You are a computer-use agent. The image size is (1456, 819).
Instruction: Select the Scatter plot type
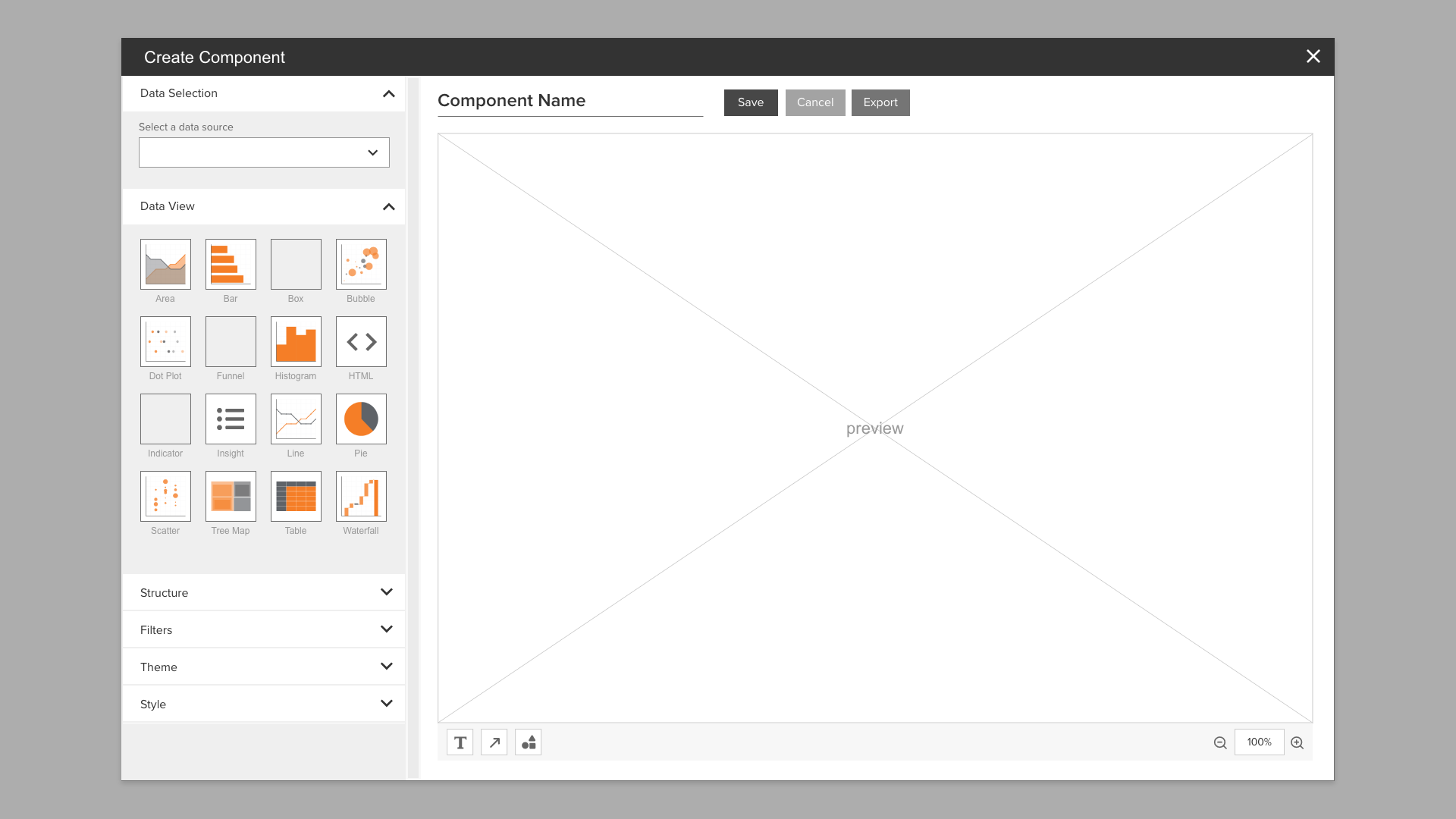coord(165,496)
